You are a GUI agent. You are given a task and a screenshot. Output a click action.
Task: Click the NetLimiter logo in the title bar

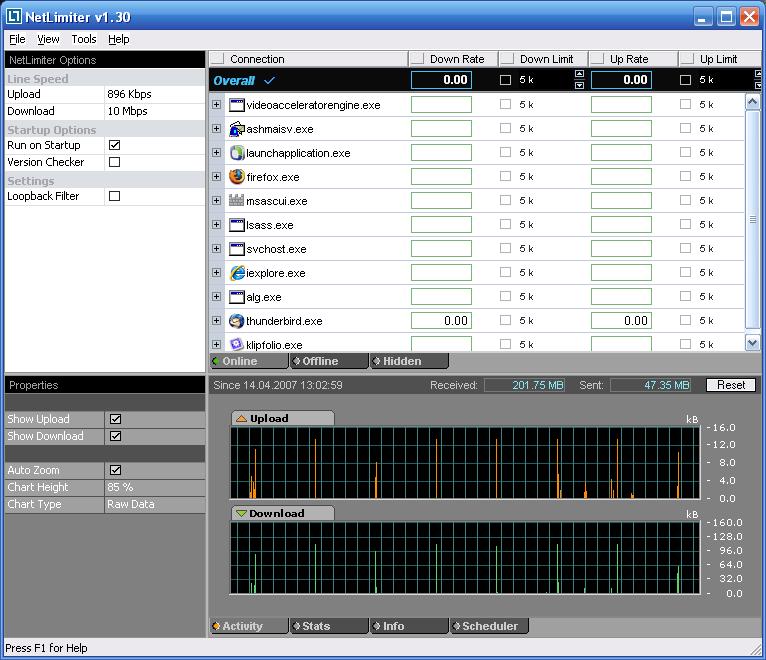tap(14, 17)
